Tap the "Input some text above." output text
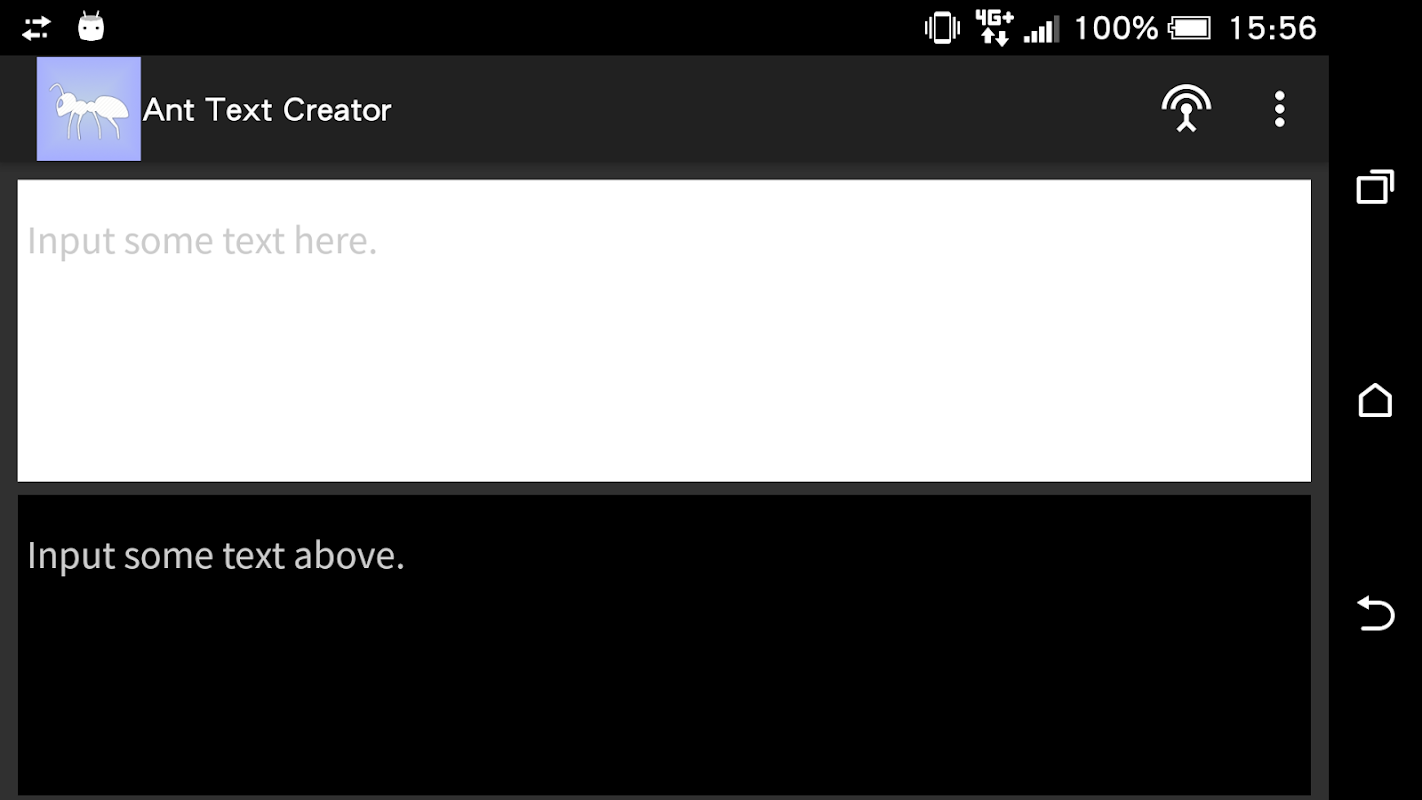1422x800 pixels. tap(216, 556)
